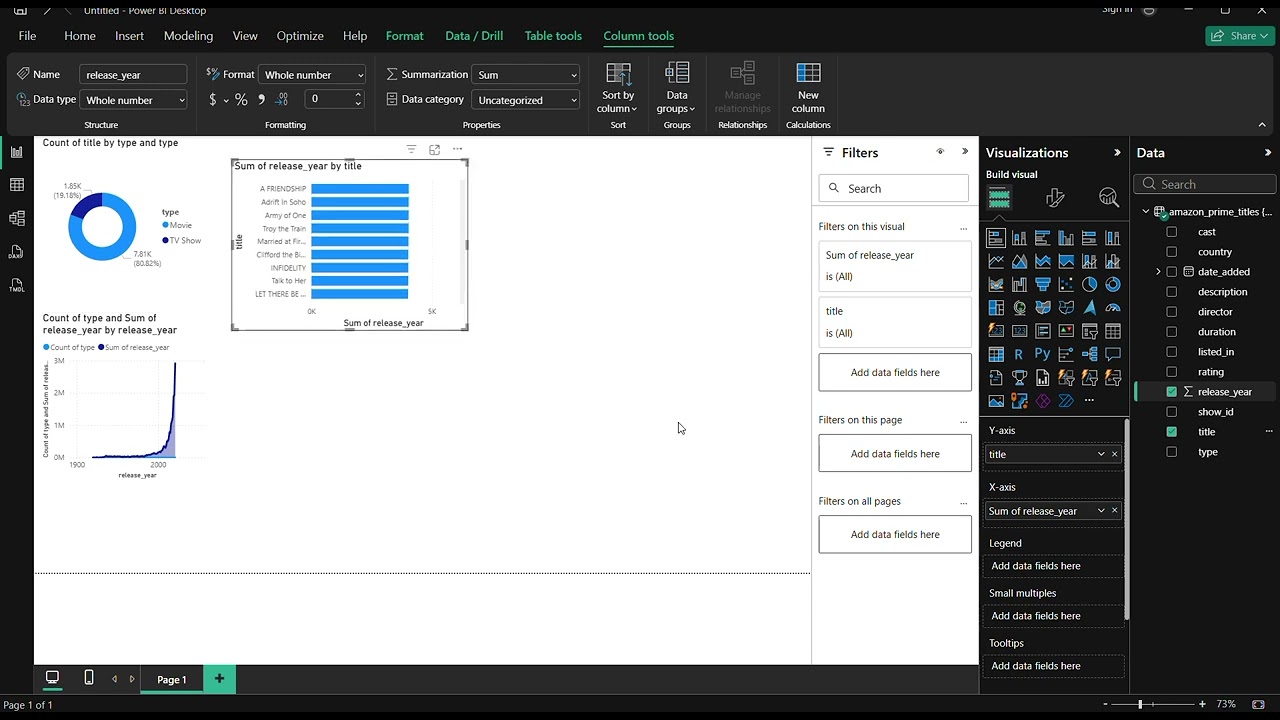Remove Sum of release_year from X-axis
The image size is (1280, 720).
[x=1115, y=511]
